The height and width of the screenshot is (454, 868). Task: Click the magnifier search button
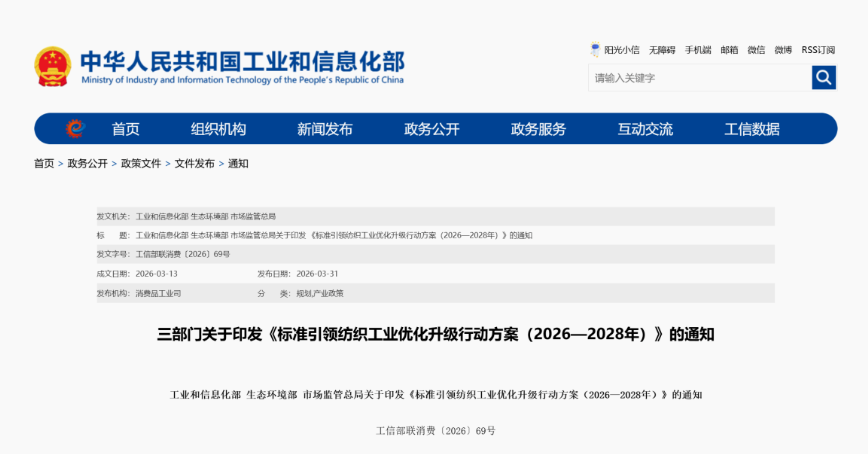pyautogui.click(x=823, y=77)
